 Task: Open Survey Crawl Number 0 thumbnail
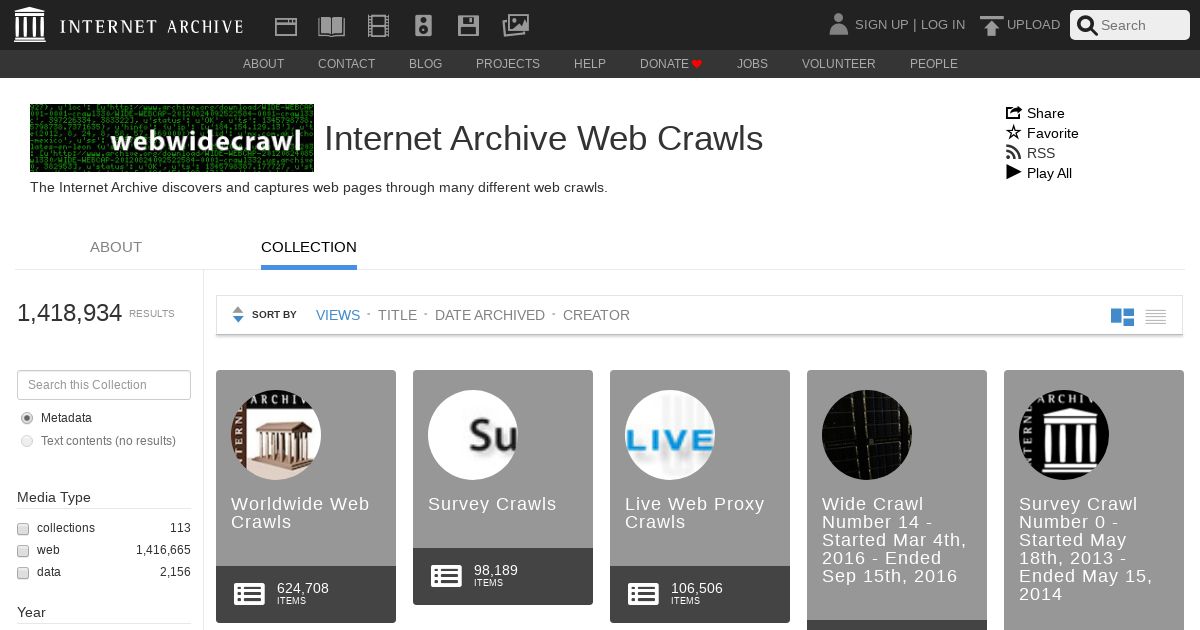point(1064,435)
